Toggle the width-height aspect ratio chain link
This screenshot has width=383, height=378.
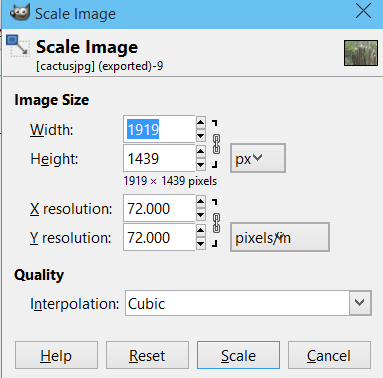(x=216, y=144)
